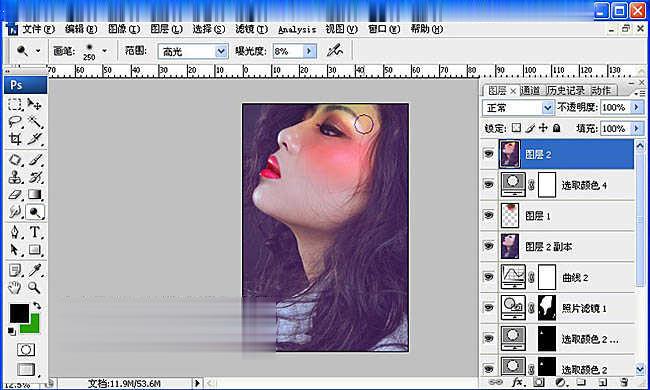Select the Rectangle shape tool
This screenshot has width=650, height=390.
coord(34,250)
